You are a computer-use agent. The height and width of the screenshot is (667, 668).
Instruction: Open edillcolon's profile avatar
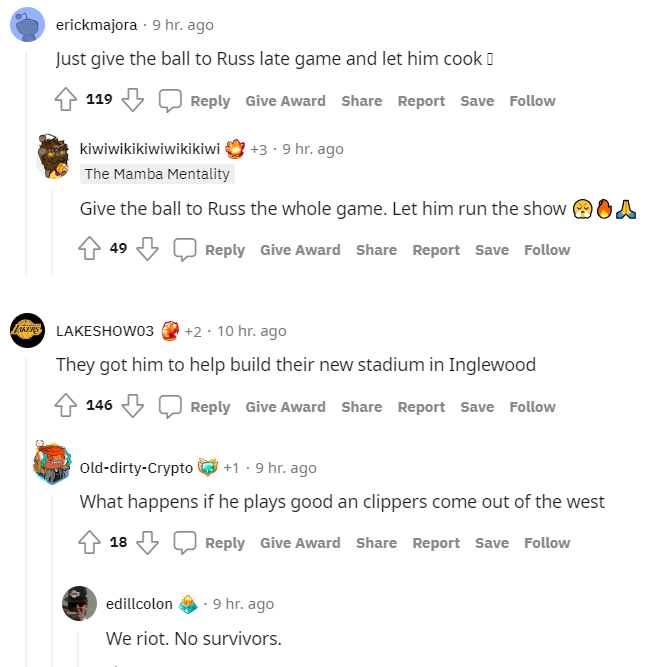(80, 604)
